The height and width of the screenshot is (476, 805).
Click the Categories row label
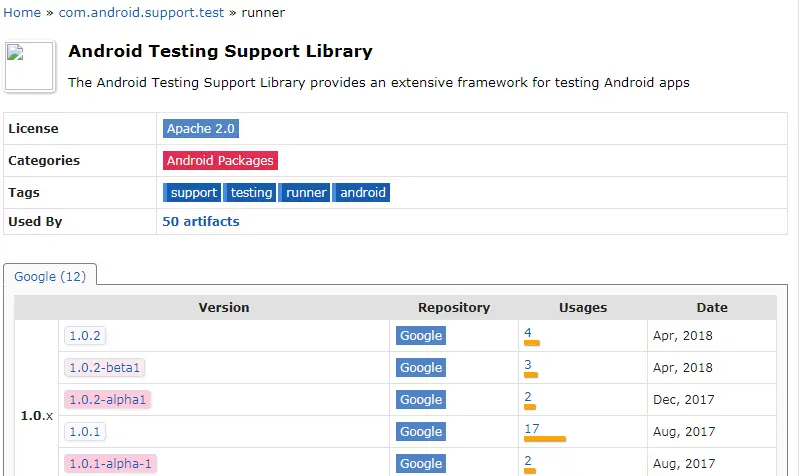point(44,161)
